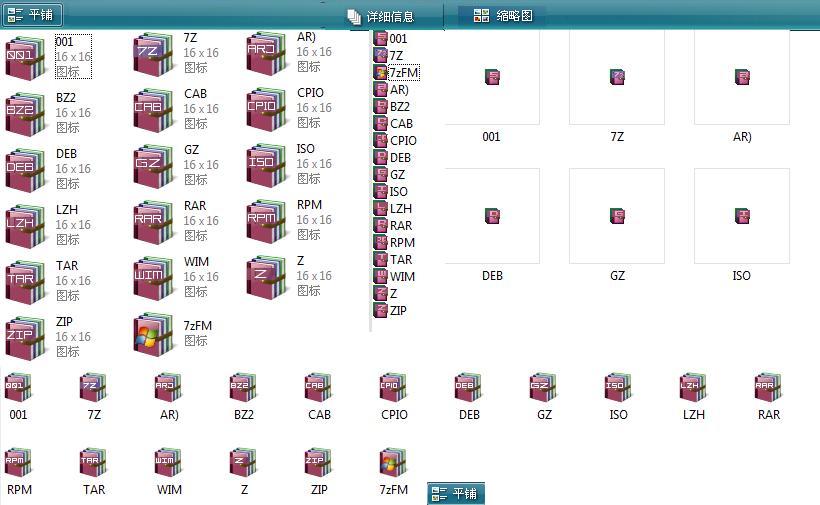Select the ZIP archive icon in tile view
This screenshot has width=820, height=505.
(x=25, y=338)
